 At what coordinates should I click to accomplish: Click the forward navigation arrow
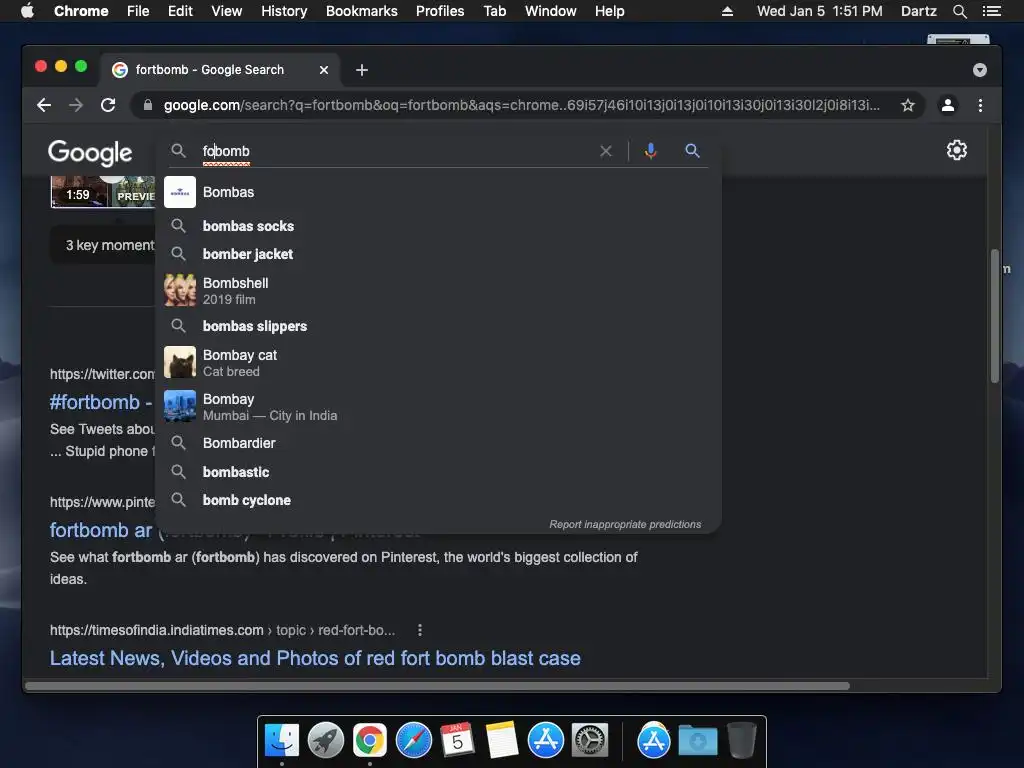[x=76, y=105]
